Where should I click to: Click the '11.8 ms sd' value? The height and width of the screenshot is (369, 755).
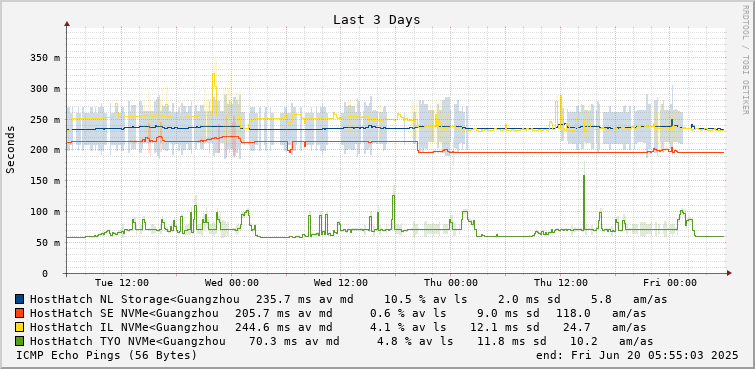[x=512, y=341]
